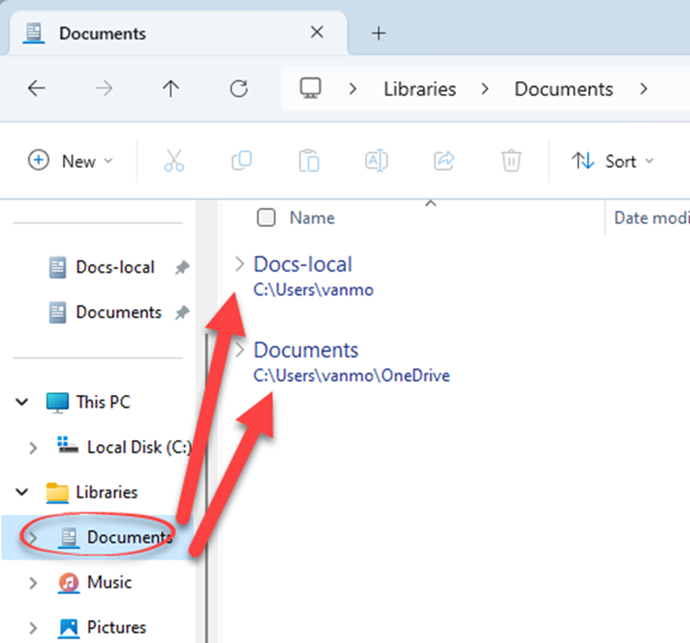
Task: Open the New item dropdown
Action: tap(70, 161)
